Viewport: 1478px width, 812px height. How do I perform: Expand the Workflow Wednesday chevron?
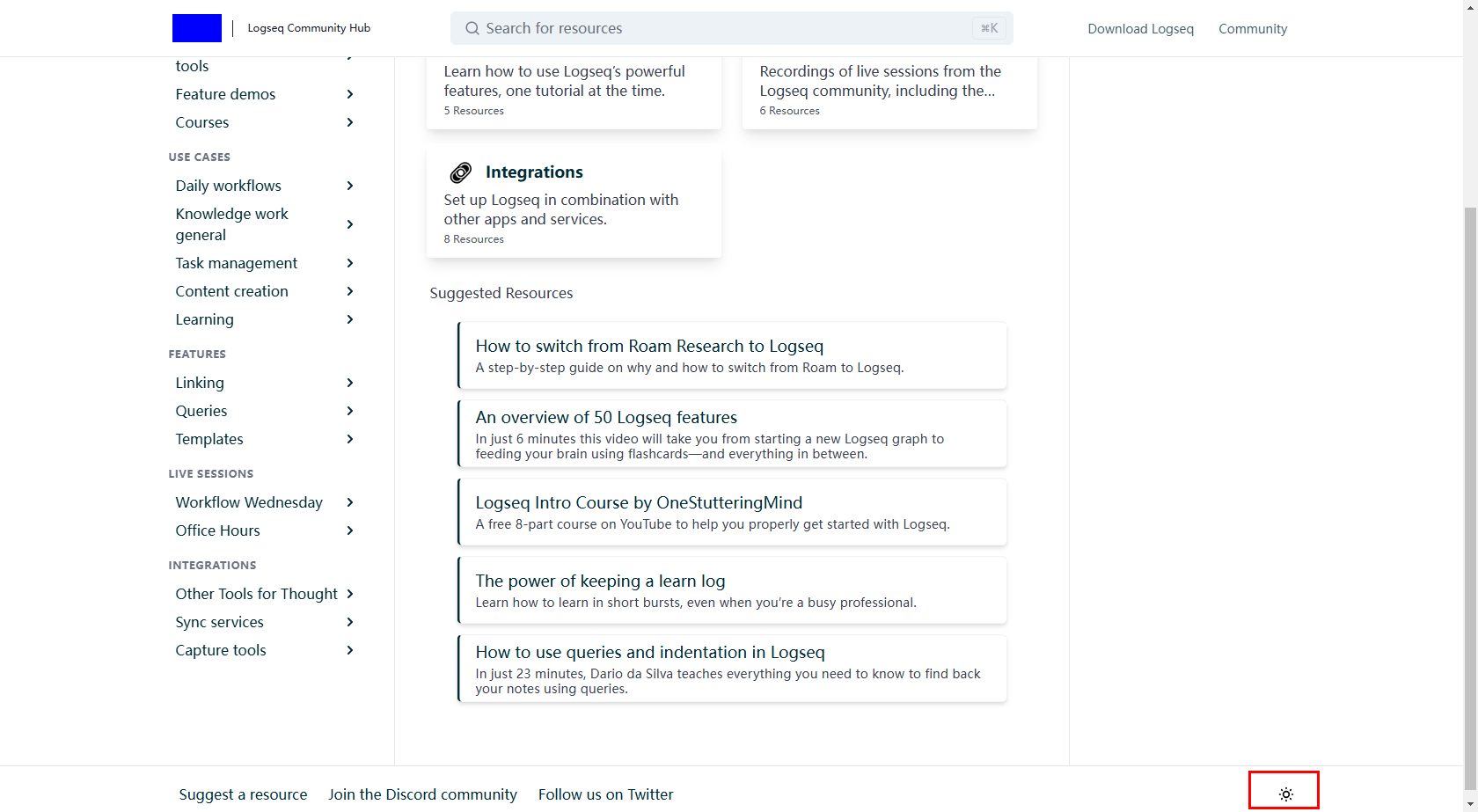350,502
